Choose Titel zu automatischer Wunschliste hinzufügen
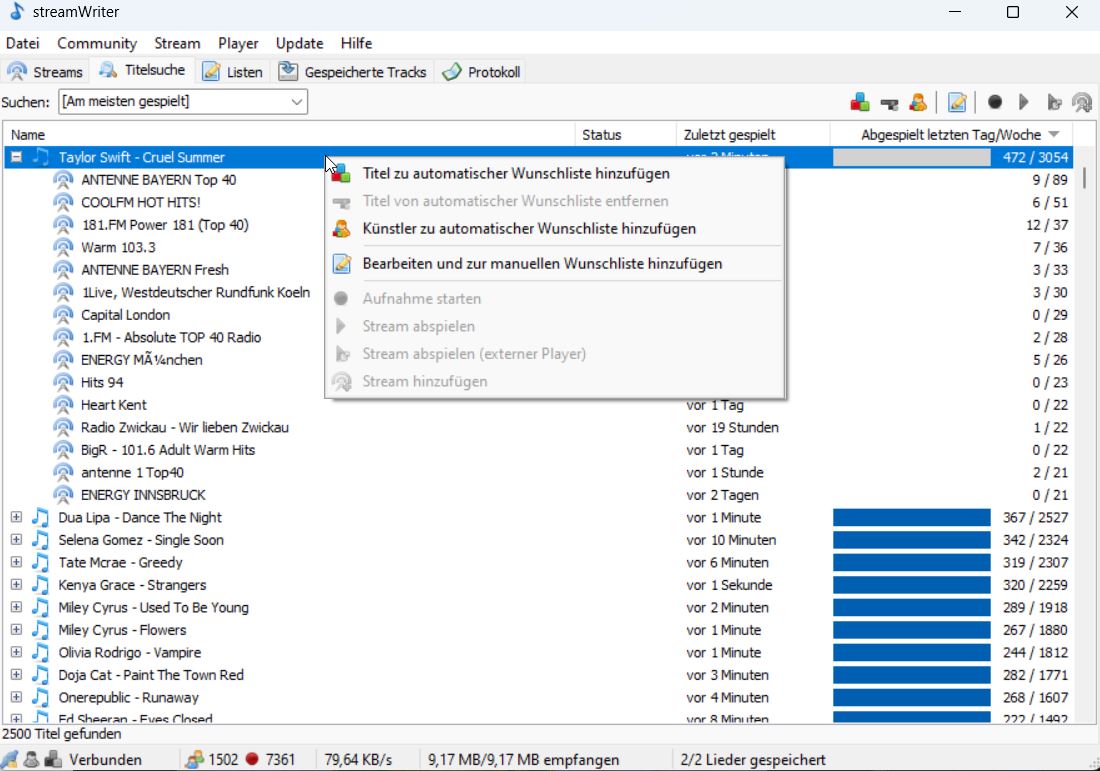 516,174
